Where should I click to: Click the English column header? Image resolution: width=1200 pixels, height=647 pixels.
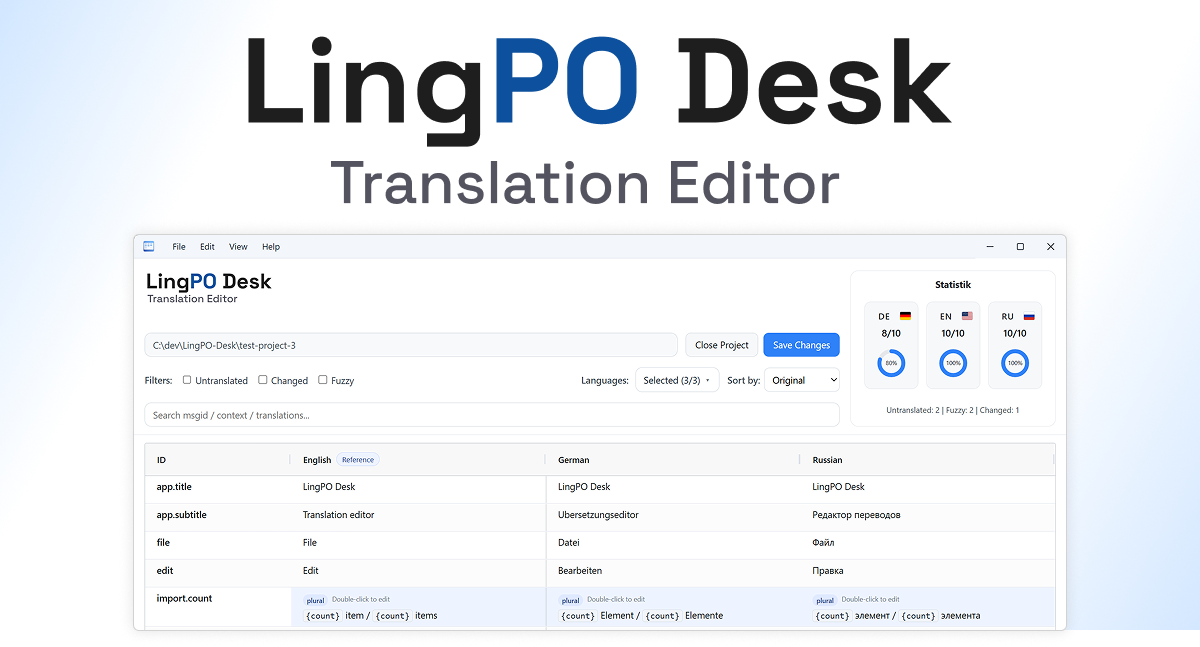click(x=317, y=460)
